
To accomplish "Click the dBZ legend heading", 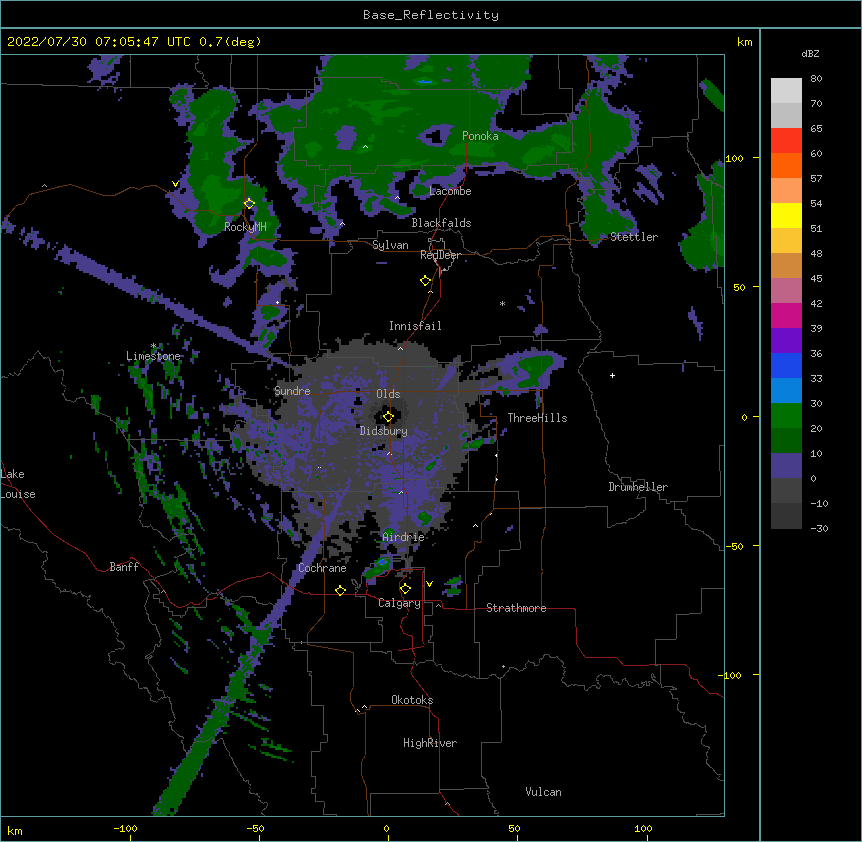I will click(x=810, y=53).
